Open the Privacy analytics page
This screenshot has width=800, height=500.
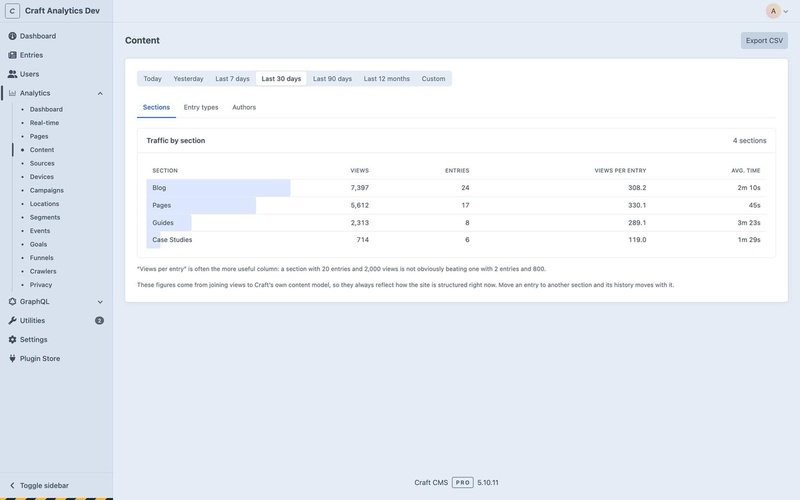[x=41, y=285]
